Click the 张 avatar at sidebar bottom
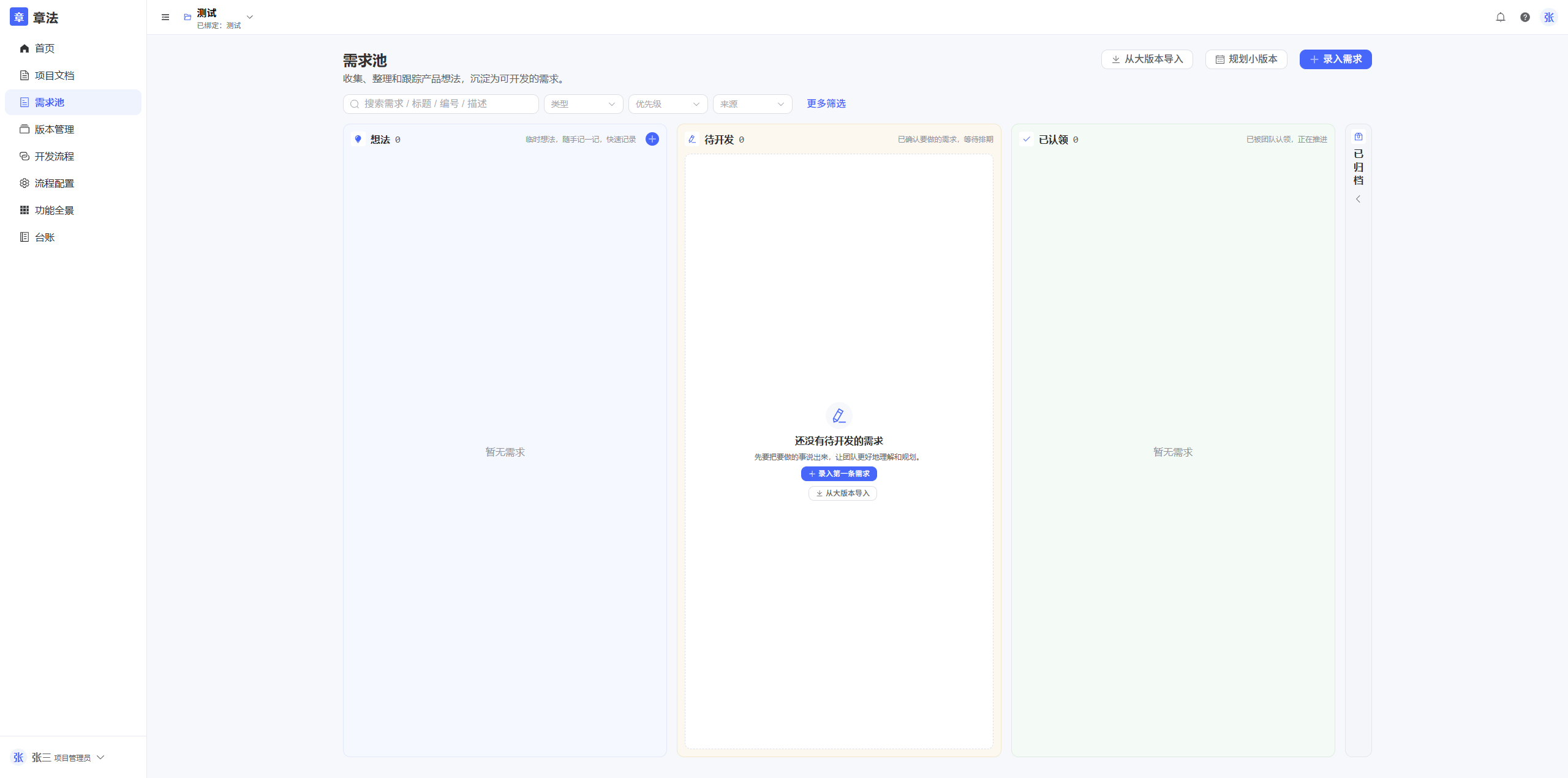Image resolution: width=1568 pixels, height=778 pixels. click(x=18, y=757)
